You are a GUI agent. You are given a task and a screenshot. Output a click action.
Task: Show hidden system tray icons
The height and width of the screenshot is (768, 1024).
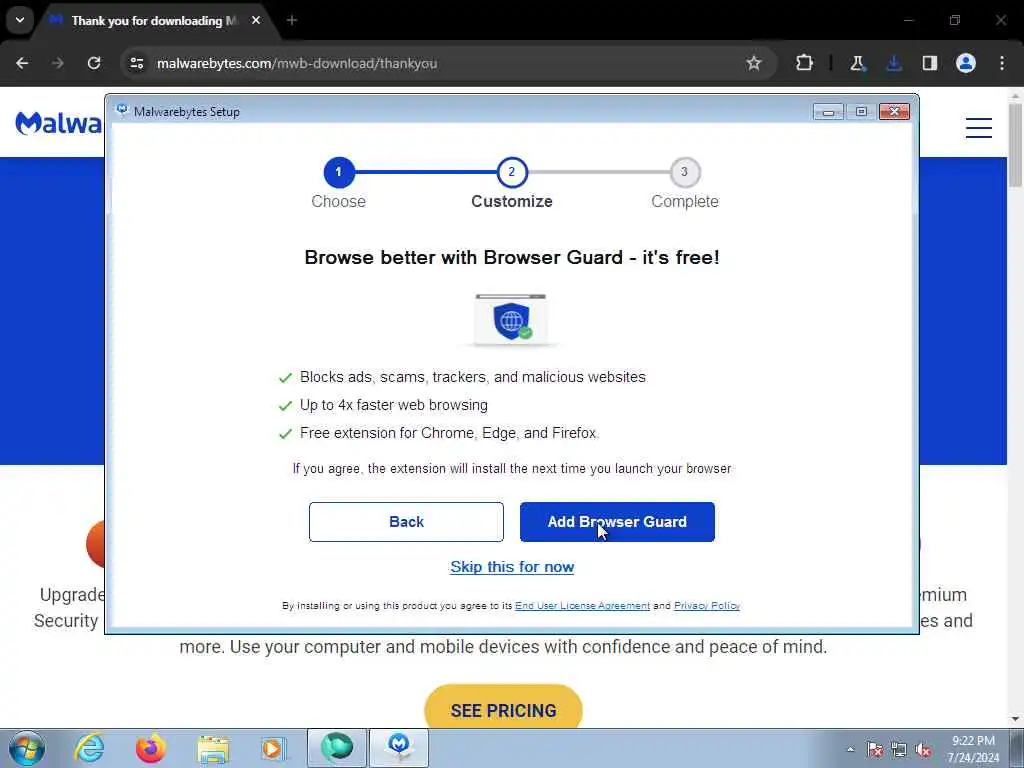850,749
